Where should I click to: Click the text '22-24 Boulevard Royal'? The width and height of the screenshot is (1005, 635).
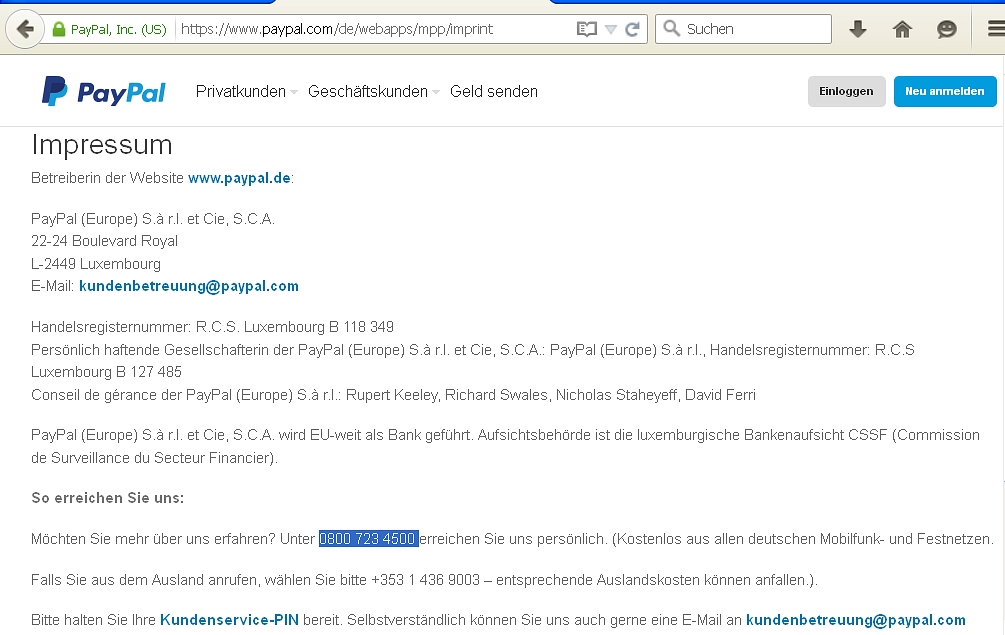point(104,241)
